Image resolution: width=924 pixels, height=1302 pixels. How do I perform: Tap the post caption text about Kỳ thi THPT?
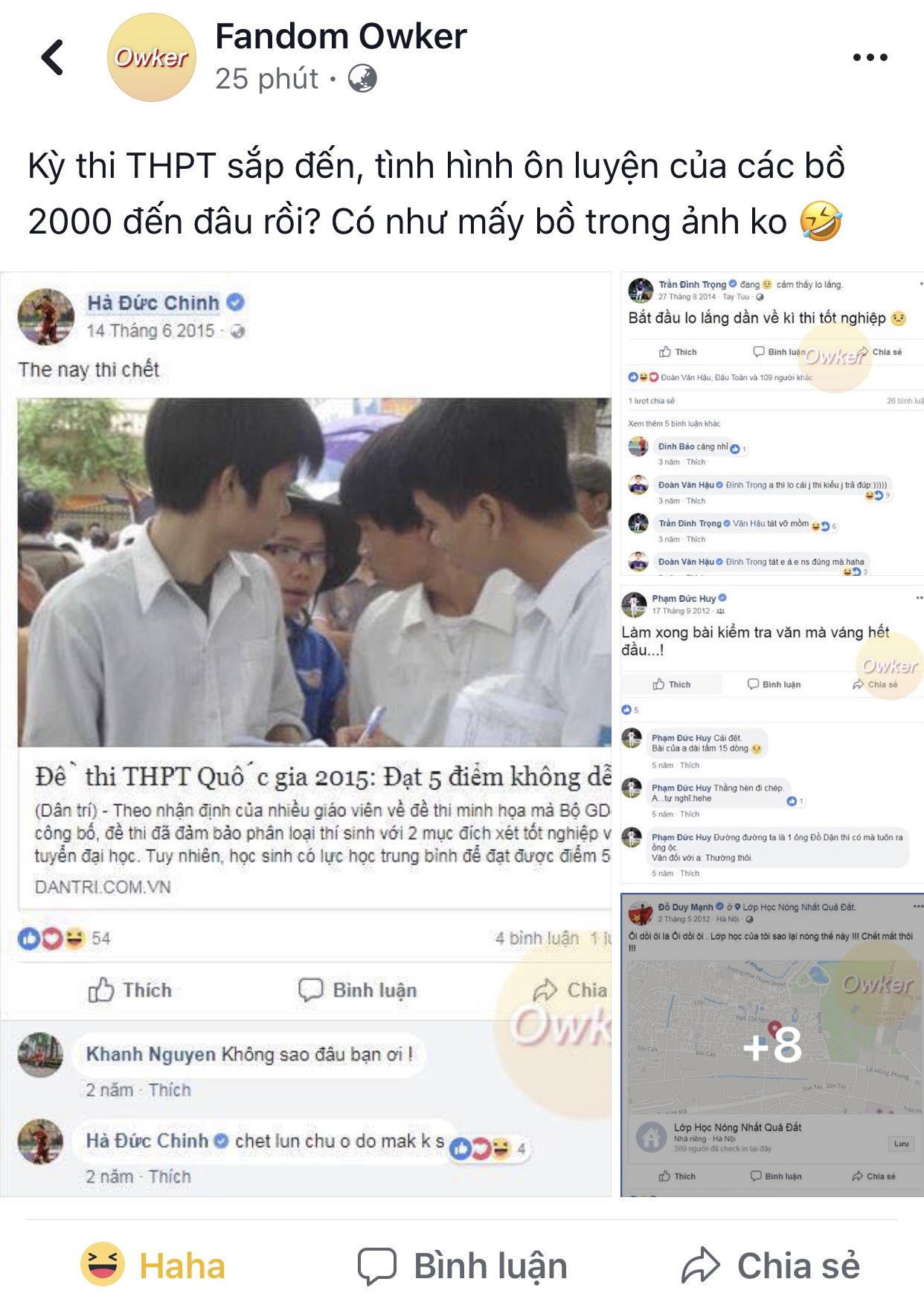pos(437,193)
